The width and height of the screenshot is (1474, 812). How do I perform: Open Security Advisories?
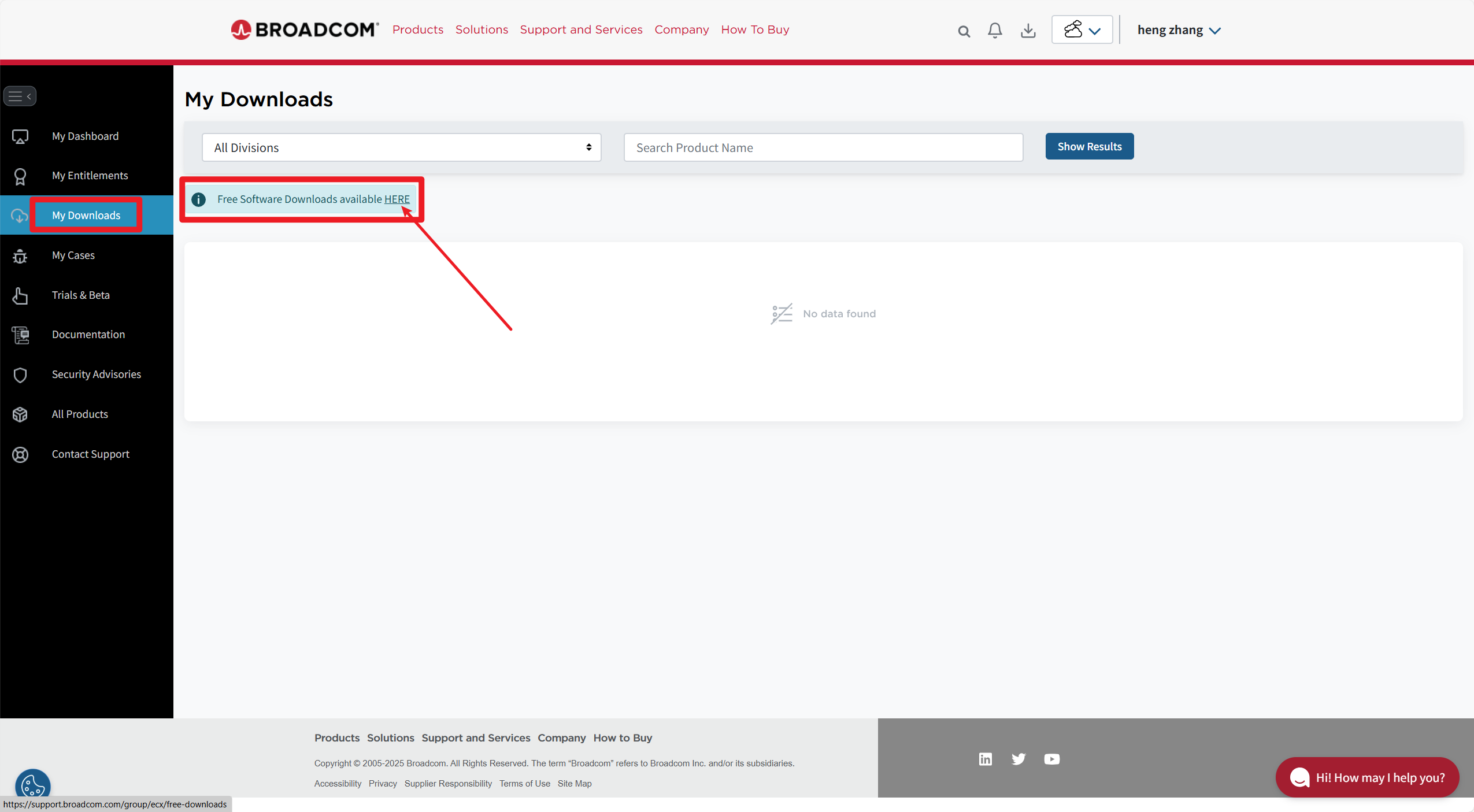coord(97,375)
